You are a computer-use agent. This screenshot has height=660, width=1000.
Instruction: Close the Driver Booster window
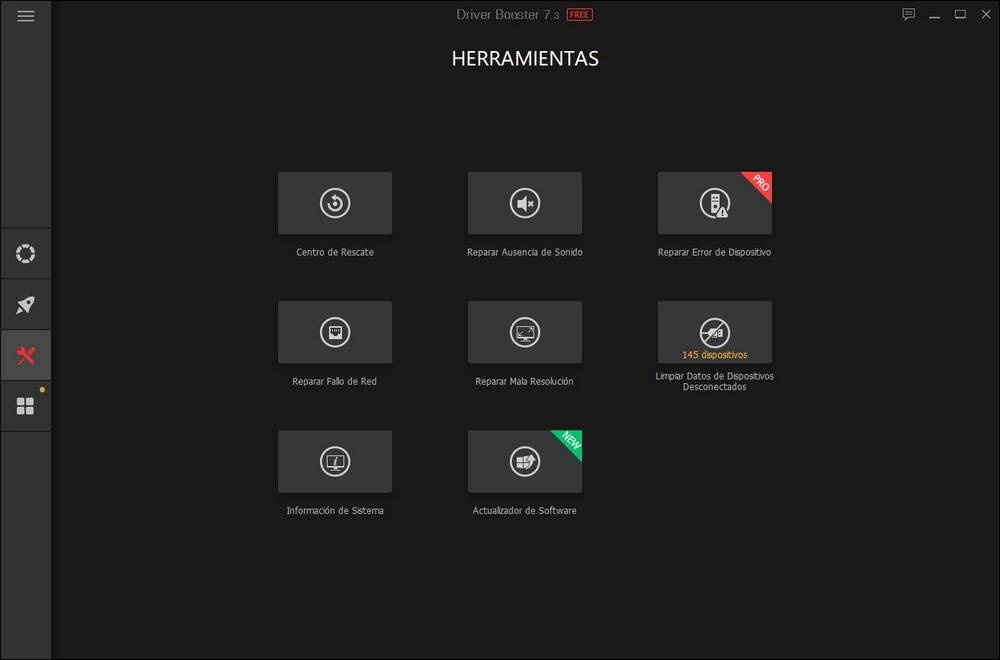point(985,14)
